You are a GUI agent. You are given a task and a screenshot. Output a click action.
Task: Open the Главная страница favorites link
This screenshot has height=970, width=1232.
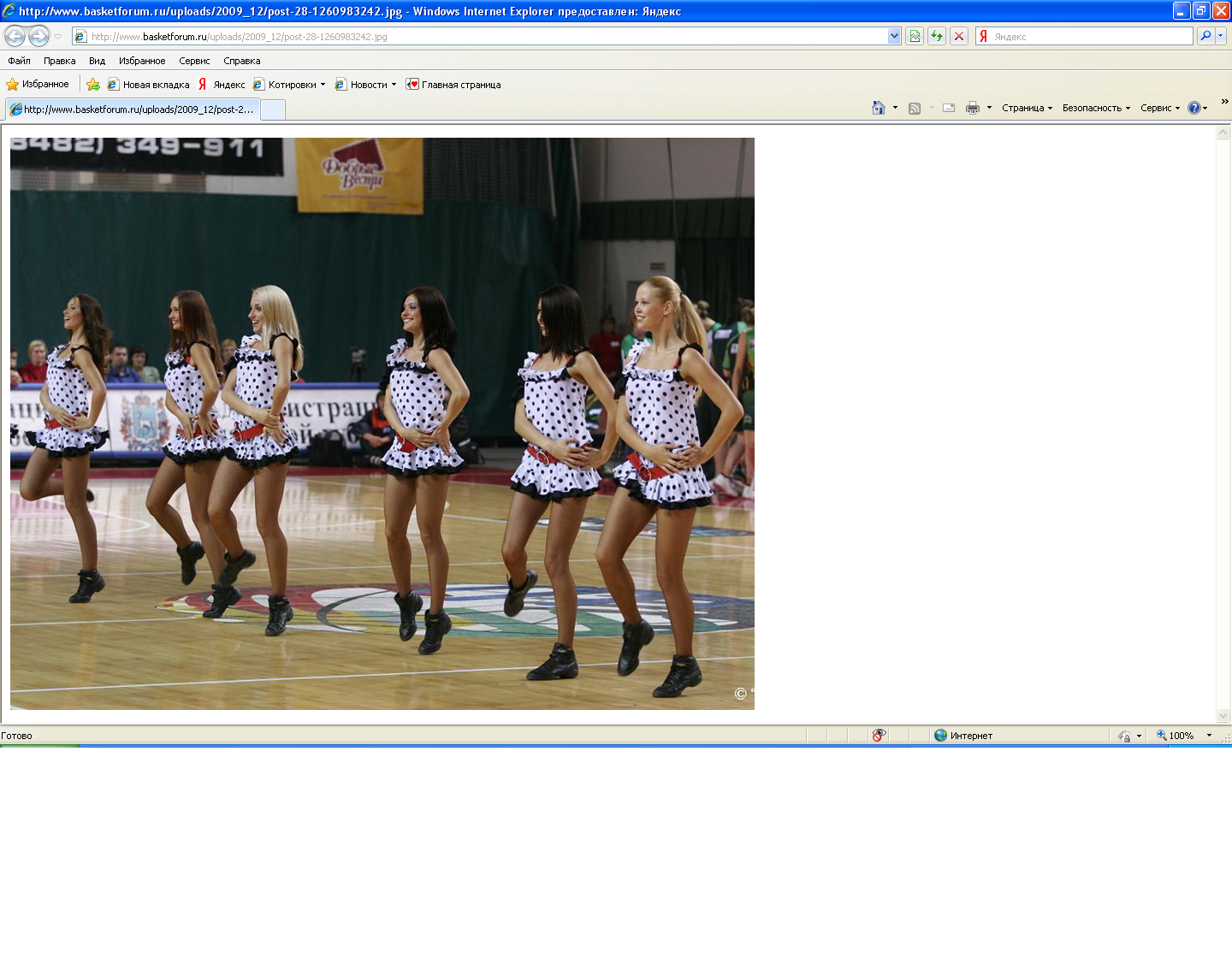tap(453, 85)
